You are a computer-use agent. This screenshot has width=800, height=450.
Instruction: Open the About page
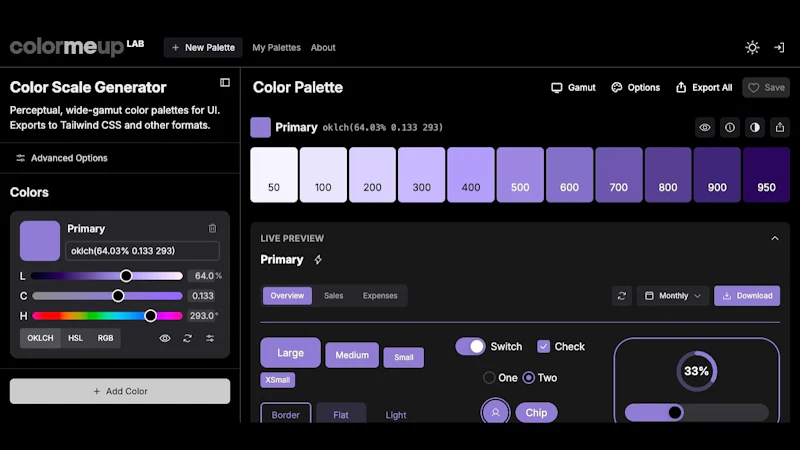323,47
